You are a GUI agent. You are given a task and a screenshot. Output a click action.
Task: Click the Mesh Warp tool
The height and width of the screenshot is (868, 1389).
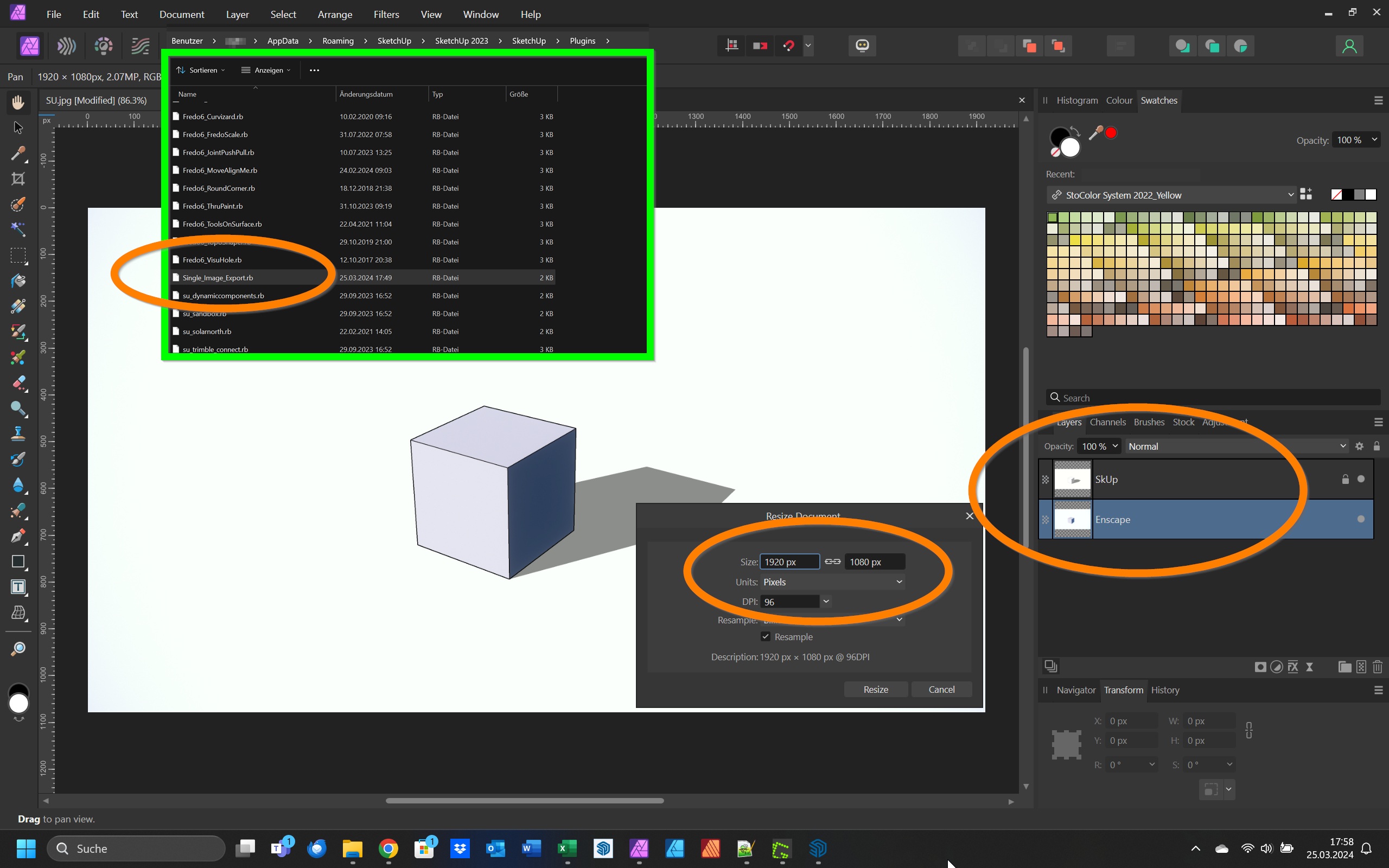[x=18, y=612]
